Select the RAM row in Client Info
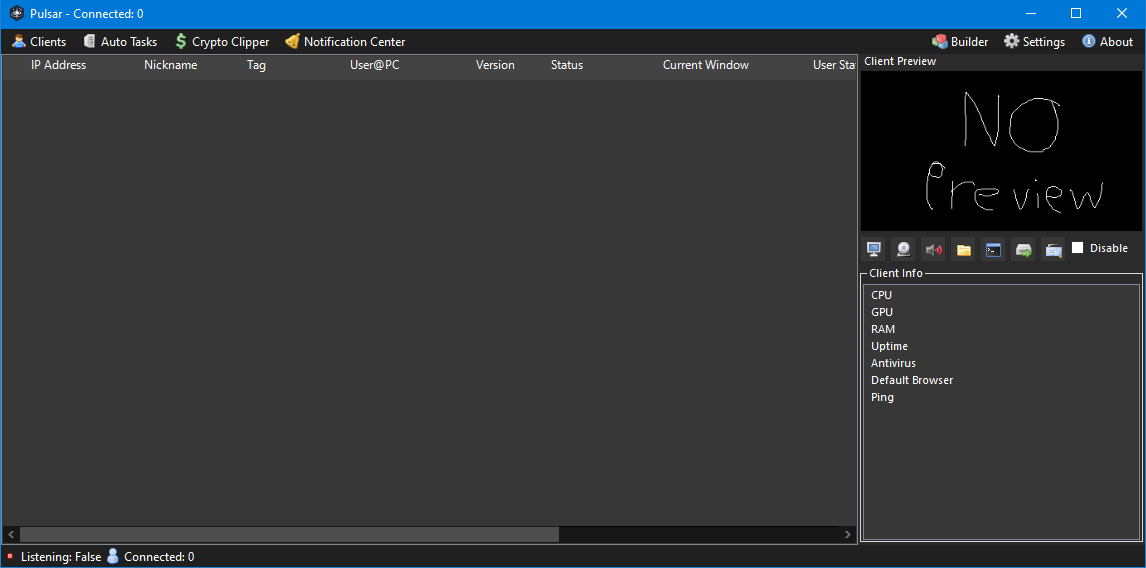 tap(882, 329)
